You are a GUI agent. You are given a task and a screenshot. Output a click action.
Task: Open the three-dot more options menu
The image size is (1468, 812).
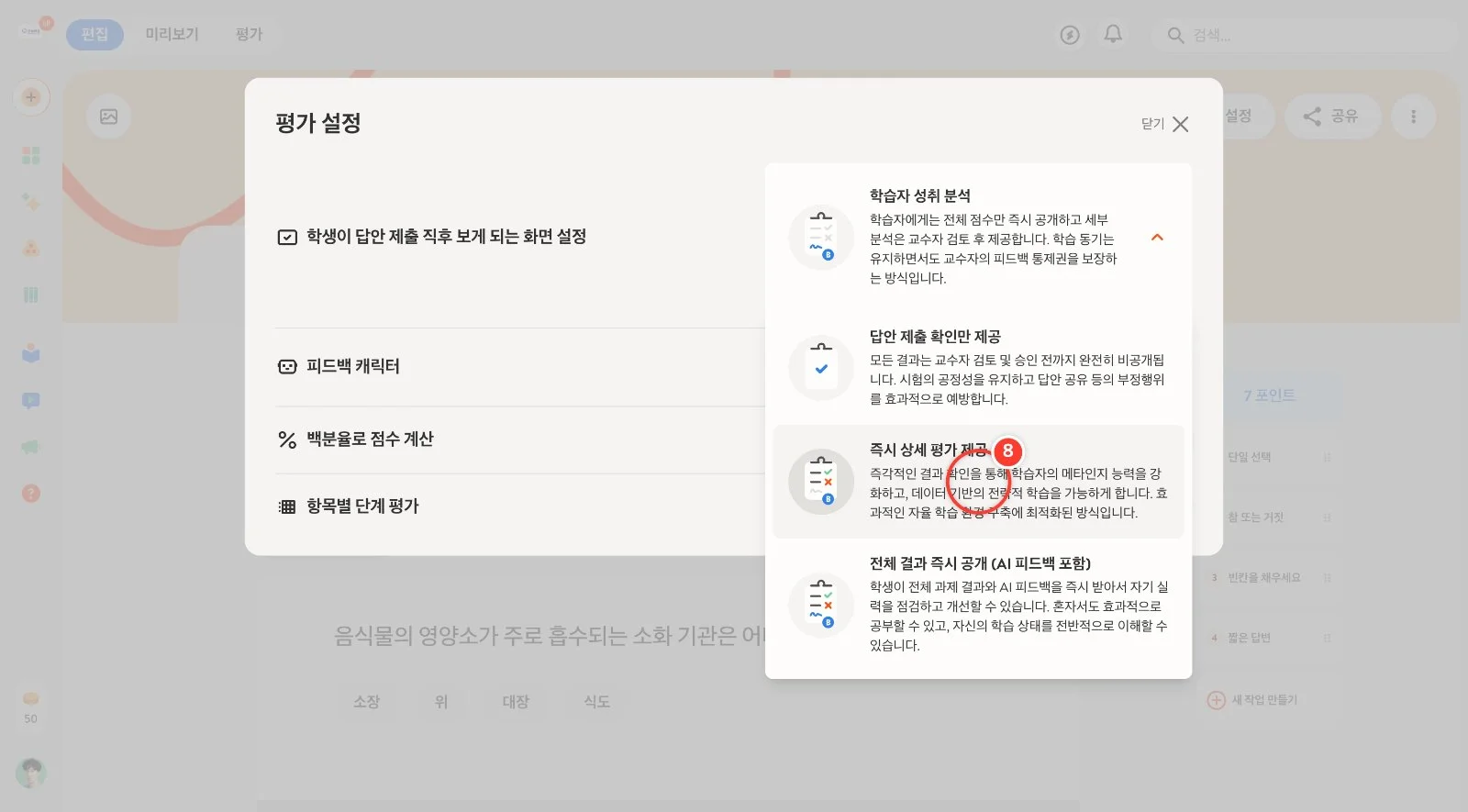point(1413,117)
